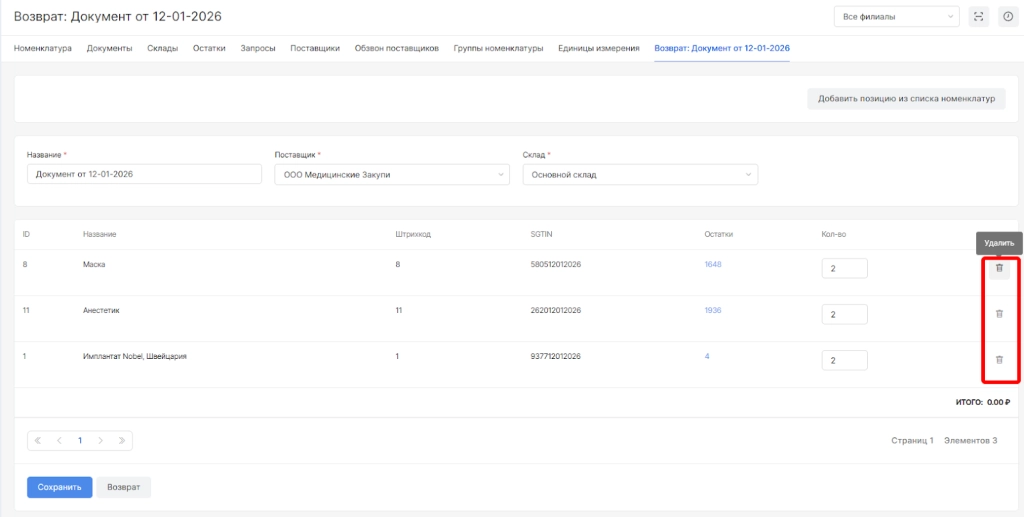Click quantity field for Анестетик row
The height and width of the screenshot is (517, 1024).
[844, 314]
